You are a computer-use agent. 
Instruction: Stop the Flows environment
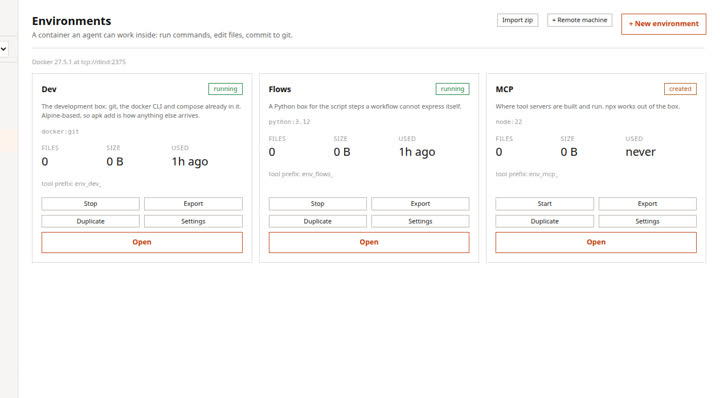[317, 203]
